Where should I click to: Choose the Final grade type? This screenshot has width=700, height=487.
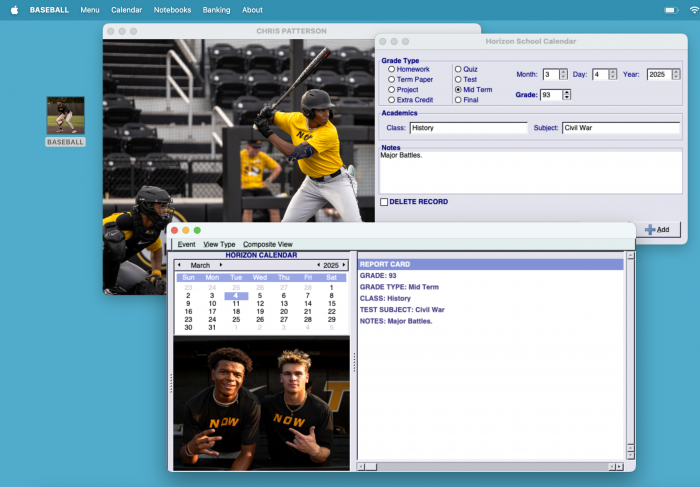click(459, 100)
